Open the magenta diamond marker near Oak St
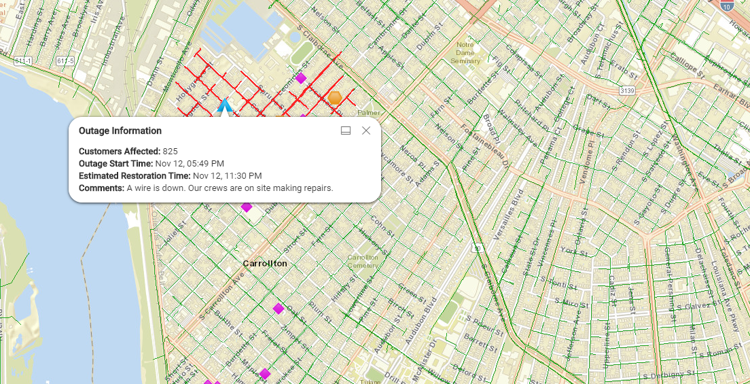 coord(278,308)
